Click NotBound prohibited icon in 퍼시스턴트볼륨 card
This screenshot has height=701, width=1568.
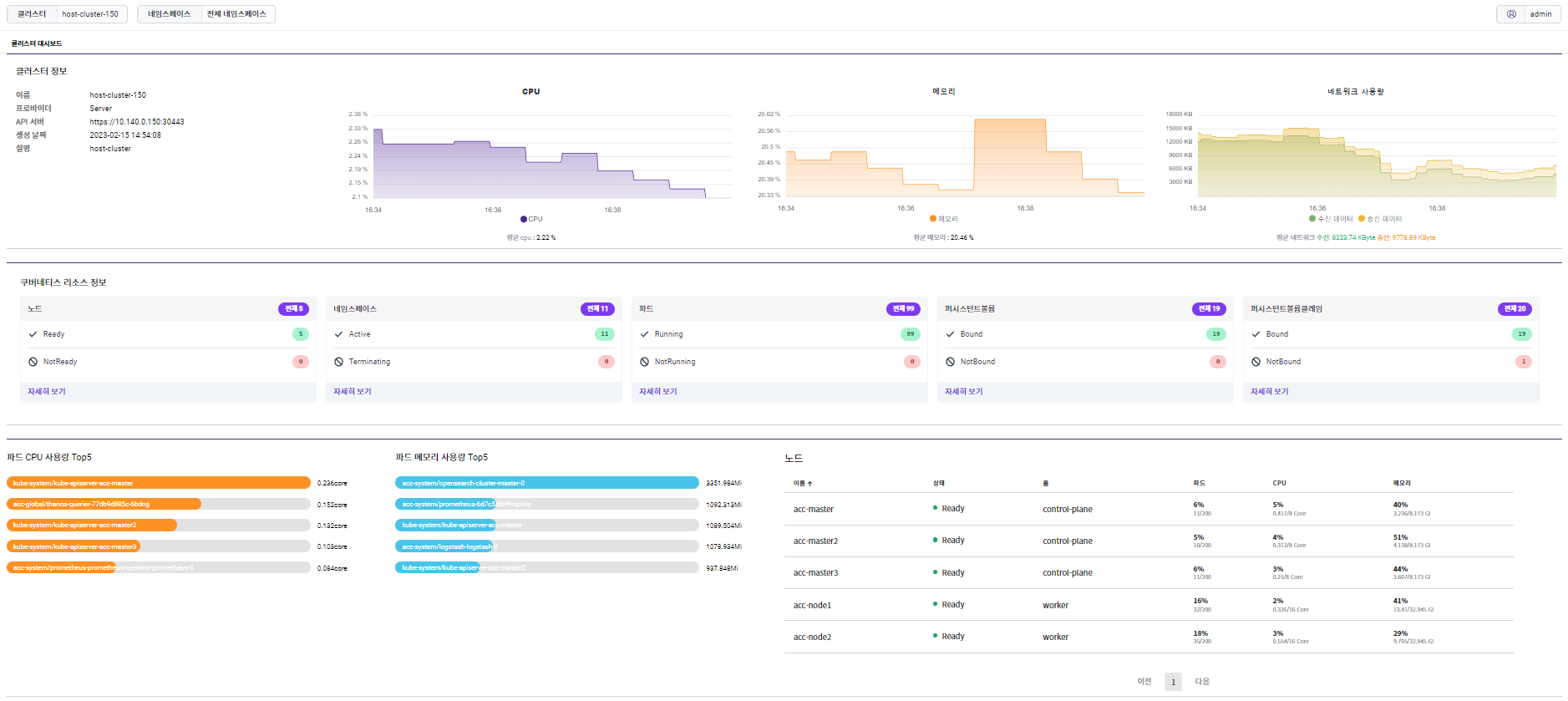point(951,362)
